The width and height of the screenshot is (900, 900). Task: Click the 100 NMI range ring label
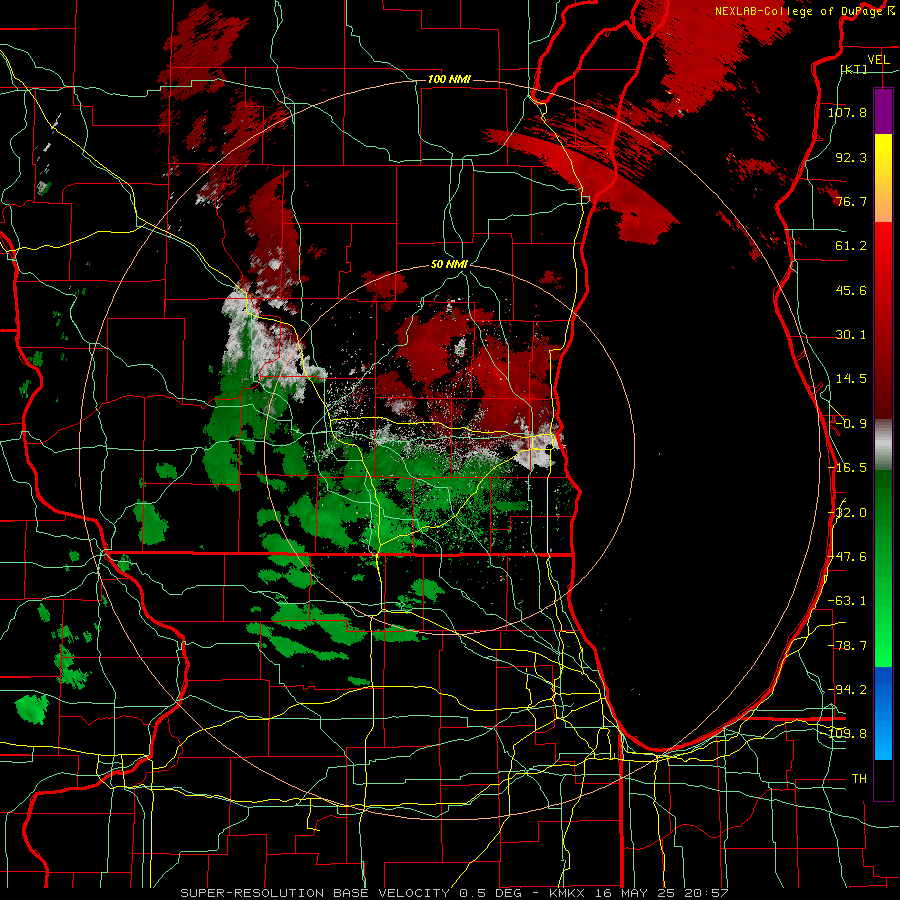pos(449,79)
